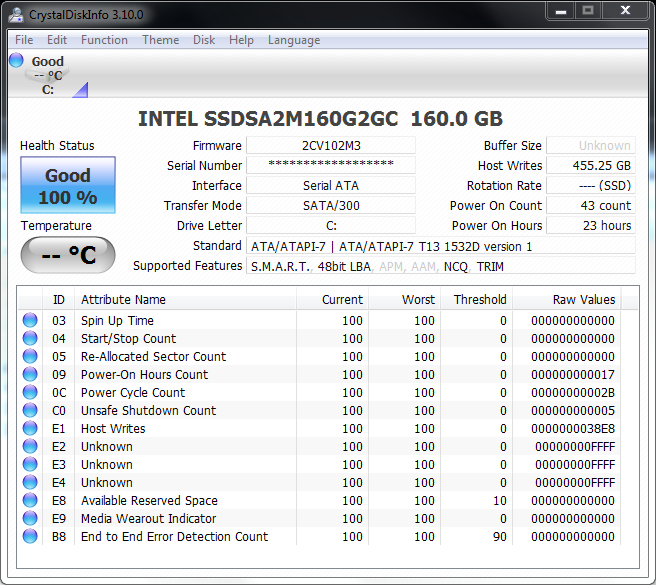Viewport: 656px width, 585px height.
Task: Click the Power Cycle Count status orb
Action: [x=30, y=392]
